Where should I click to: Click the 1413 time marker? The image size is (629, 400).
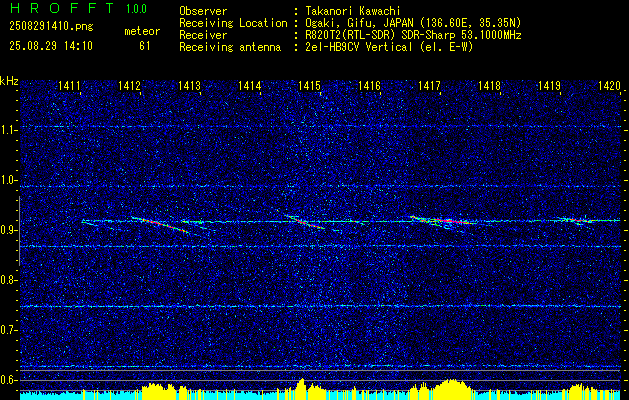point(189,85)
